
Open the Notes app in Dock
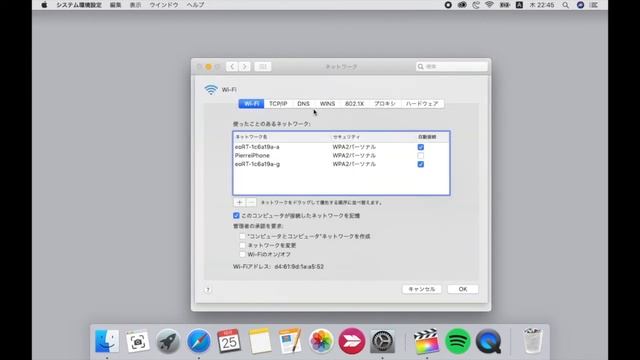(260, 341)
